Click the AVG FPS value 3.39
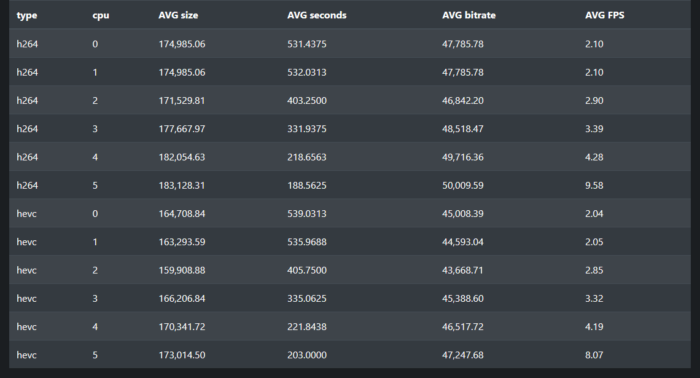 coord(594,129)
